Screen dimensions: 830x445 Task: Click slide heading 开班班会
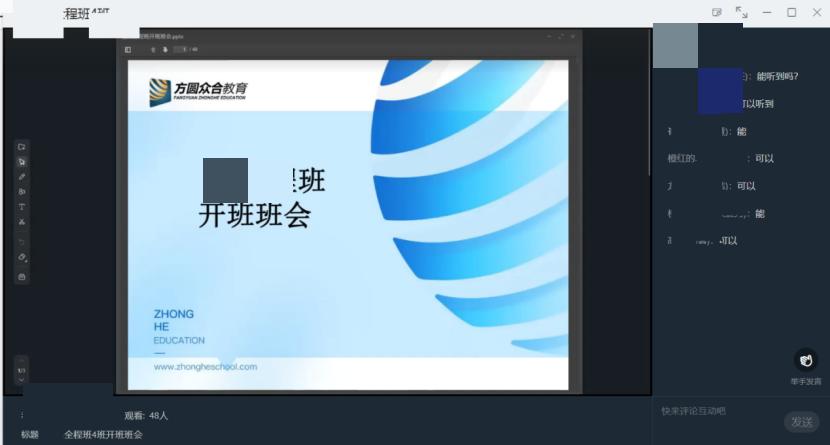coord(255,215)
